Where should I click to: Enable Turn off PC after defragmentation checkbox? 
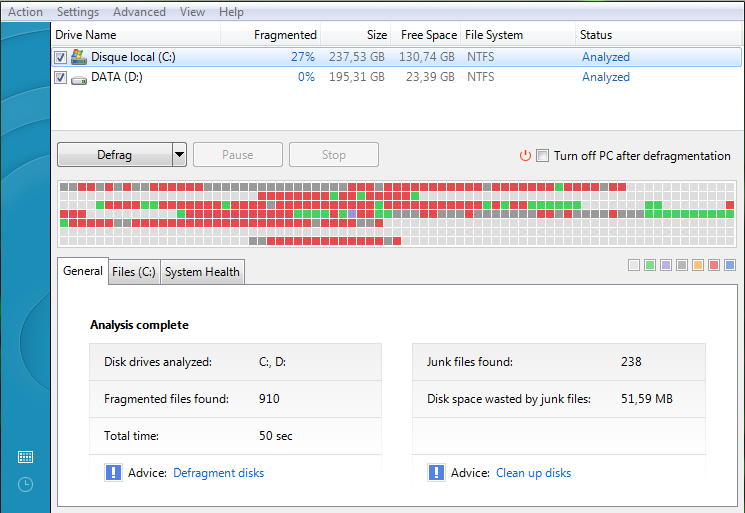point(543,156)
